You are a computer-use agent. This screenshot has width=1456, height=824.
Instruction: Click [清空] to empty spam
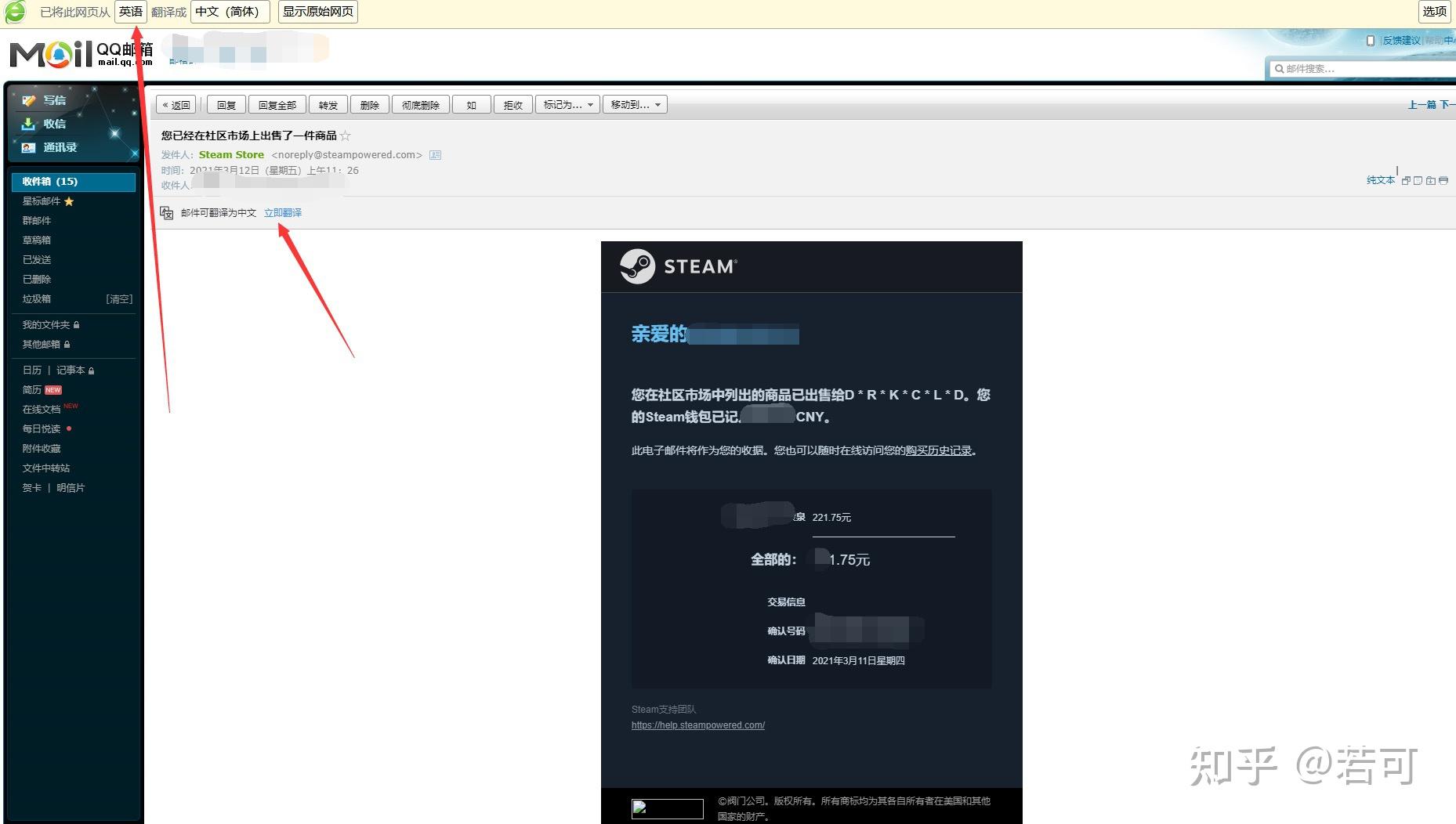[x=119, y=299]
